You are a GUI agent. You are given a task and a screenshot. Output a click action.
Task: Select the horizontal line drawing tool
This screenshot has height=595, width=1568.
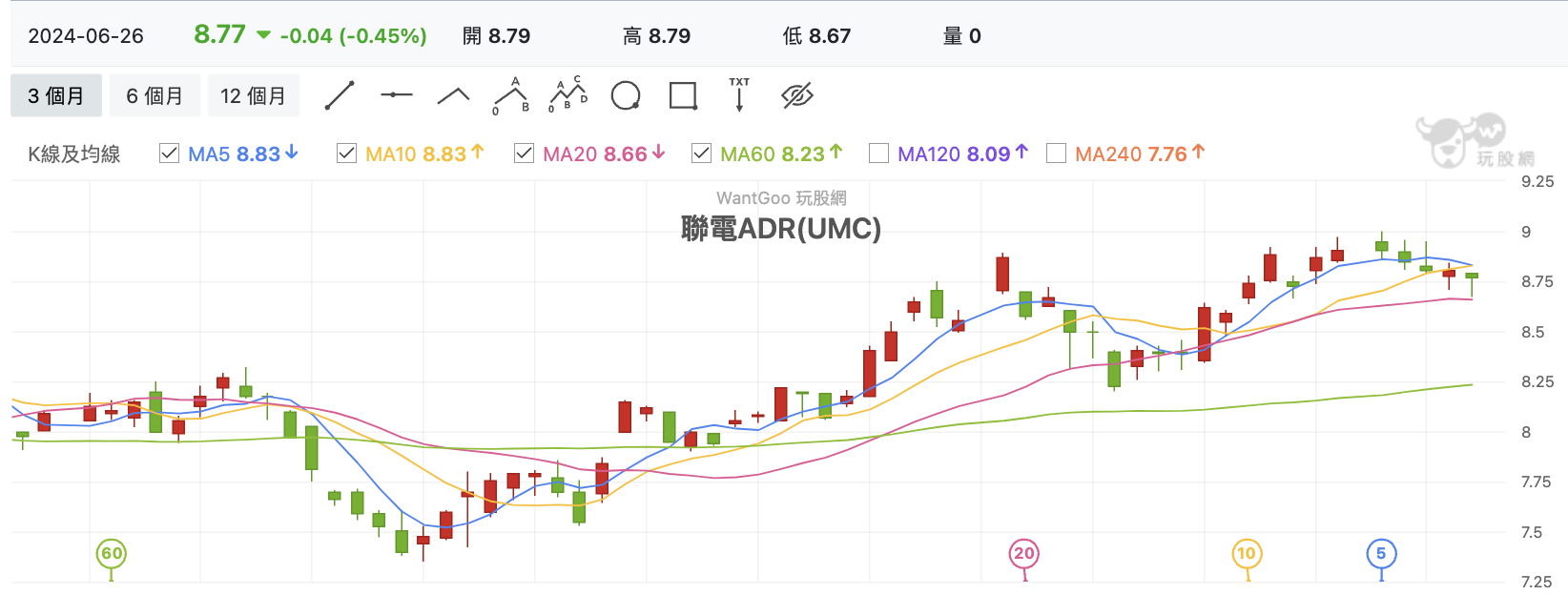[396, 95]
